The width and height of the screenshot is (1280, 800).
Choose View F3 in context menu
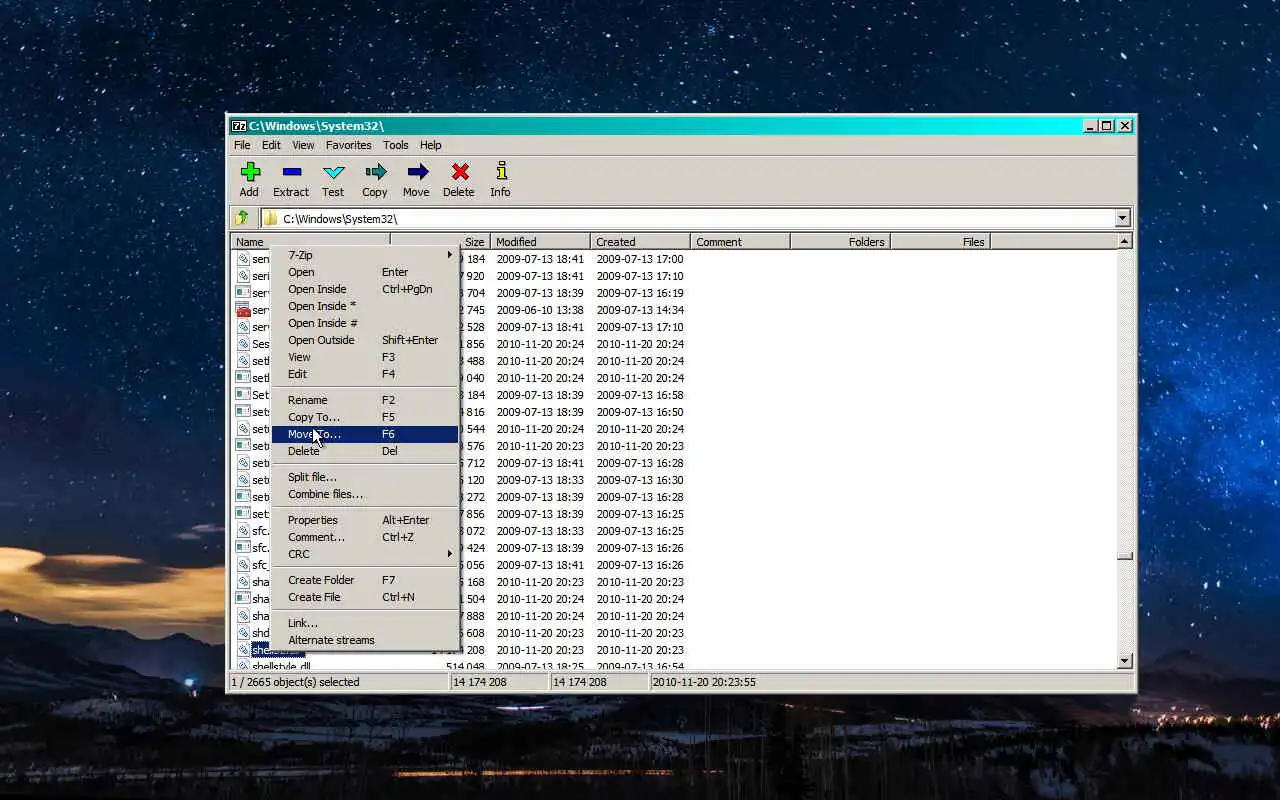pos(365,357)
